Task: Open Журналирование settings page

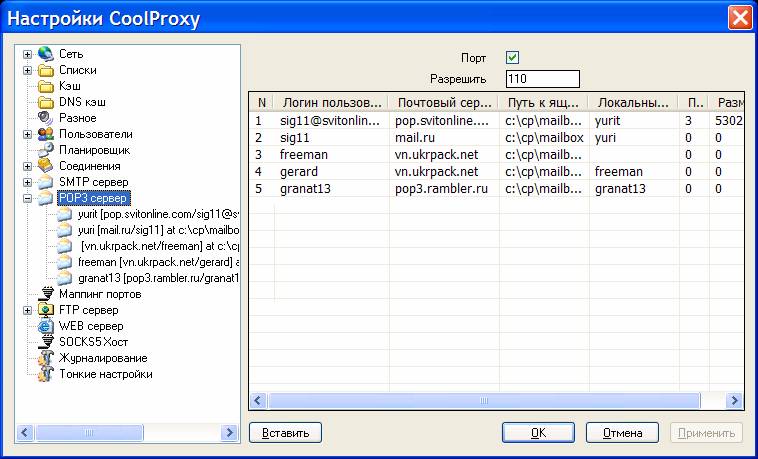Action: (103, 358)
